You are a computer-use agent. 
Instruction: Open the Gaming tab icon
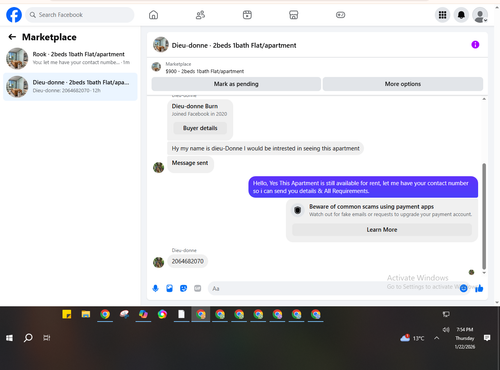click(x=340, y=15)
